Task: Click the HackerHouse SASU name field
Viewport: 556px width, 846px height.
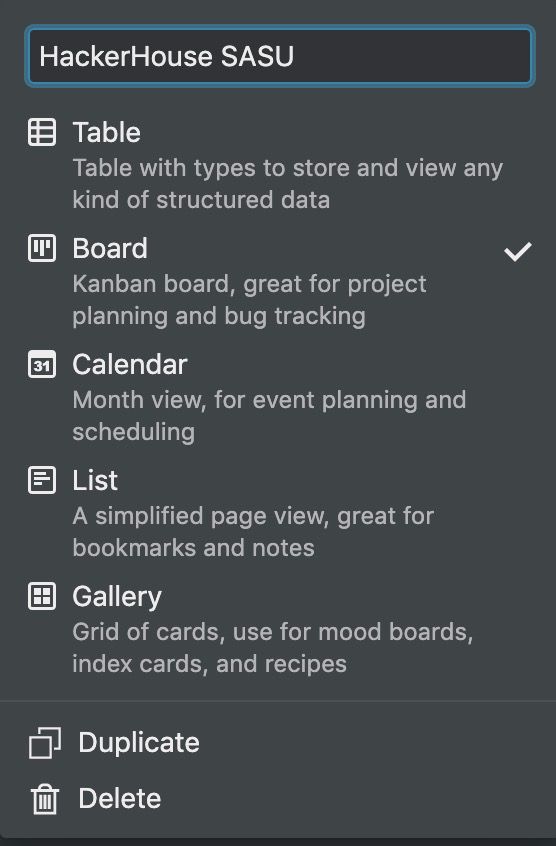Action: [280, 56]
